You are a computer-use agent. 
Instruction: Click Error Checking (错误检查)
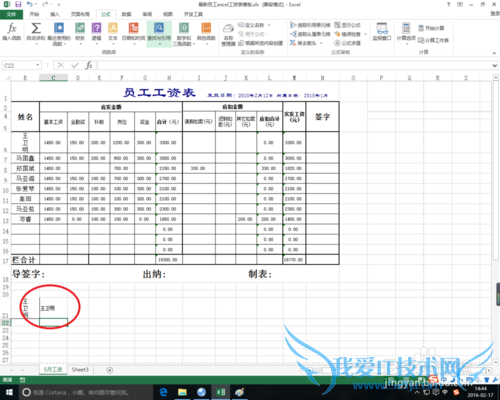click(348, 34)
